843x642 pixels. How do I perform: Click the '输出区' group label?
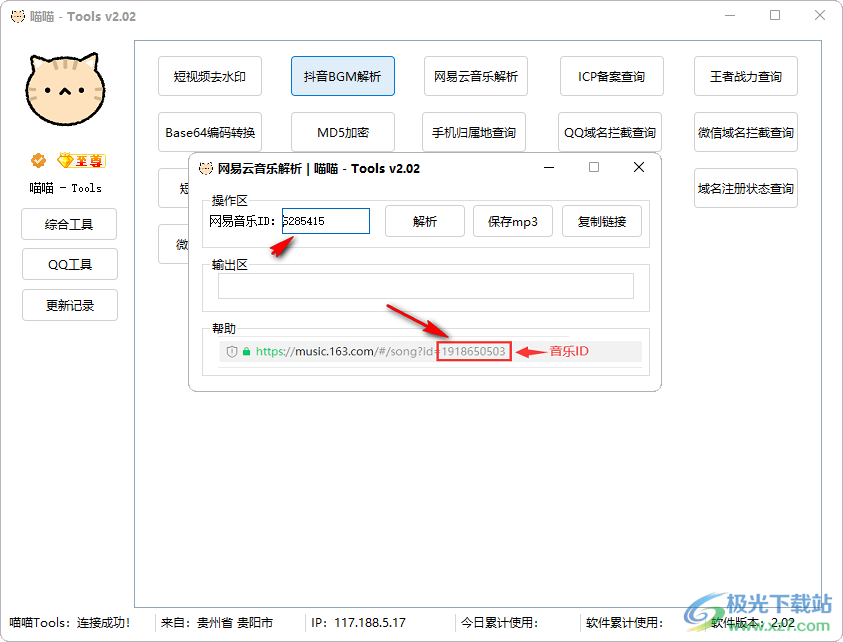coord(230,265)
